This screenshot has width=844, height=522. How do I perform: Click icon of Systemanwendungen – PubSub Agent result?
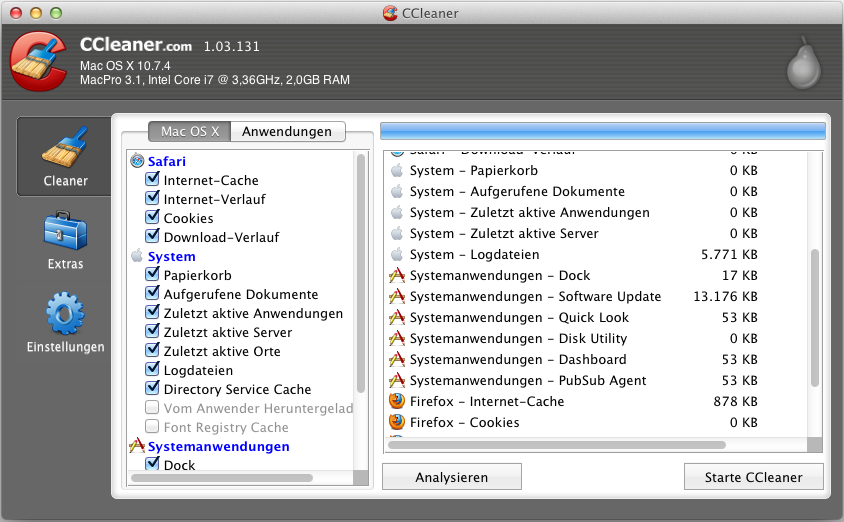point(397,380)
